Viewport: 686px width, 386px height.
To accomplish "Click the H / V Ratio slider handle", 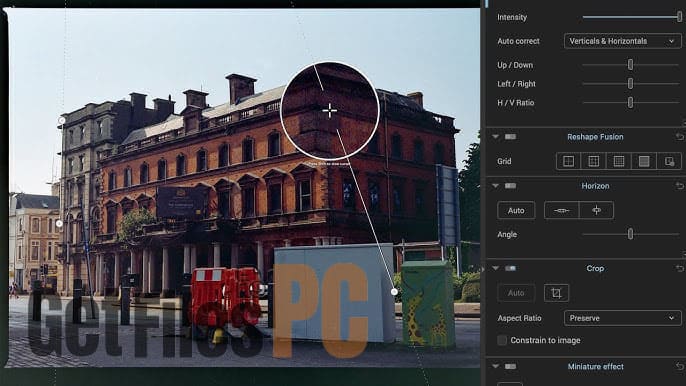I will point(630,102).
